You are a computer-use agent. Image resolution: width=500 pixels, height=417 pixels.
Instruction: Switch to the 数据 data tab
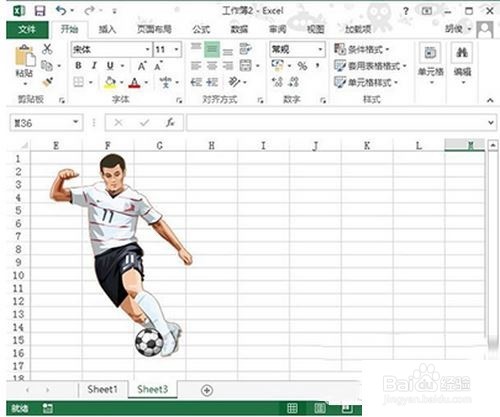(x=239, y=30)
